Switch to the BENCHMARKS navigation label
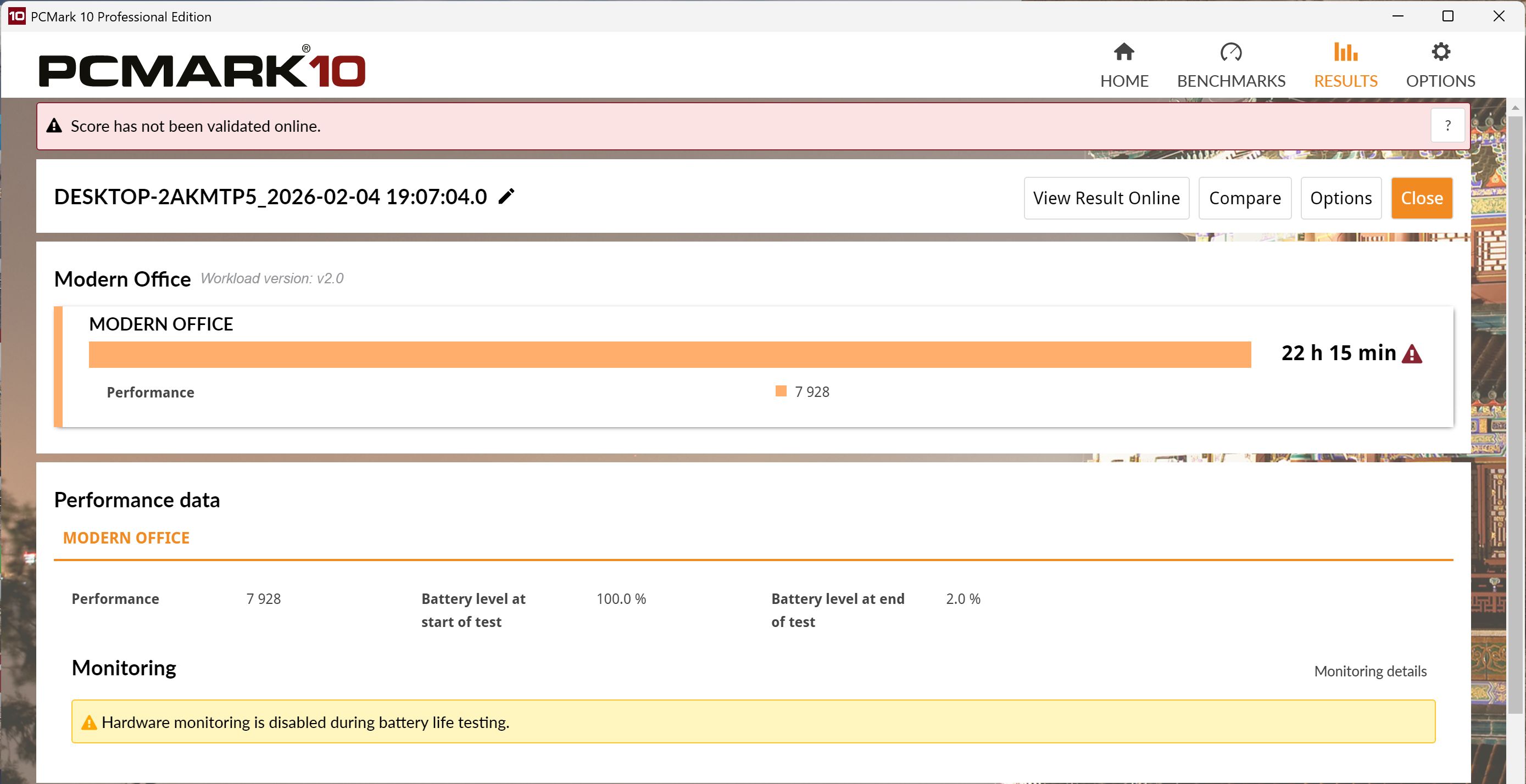 [x=1230, y=81]
